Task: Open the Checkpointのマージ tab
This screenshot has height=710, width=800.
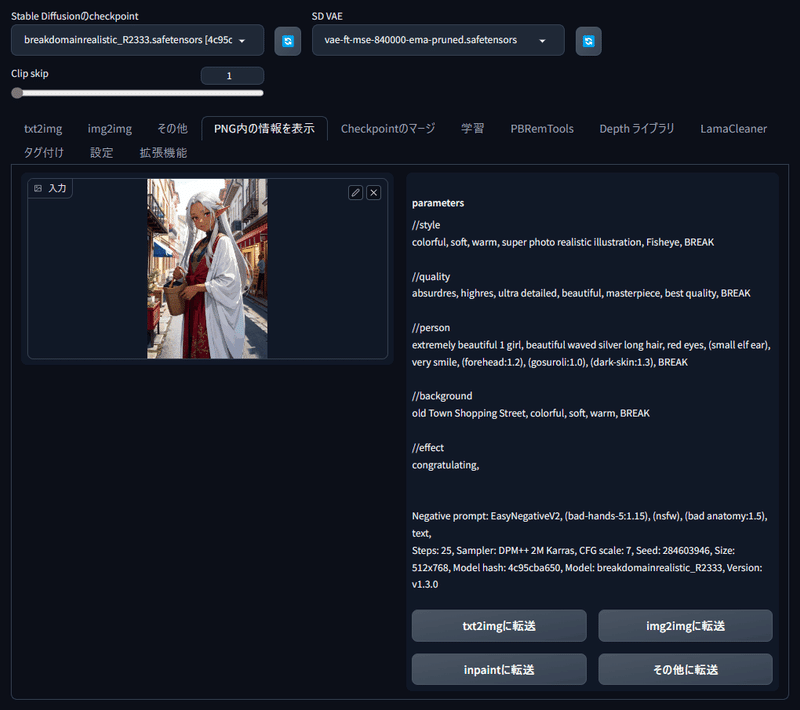Action: click(x=388, y=129)
